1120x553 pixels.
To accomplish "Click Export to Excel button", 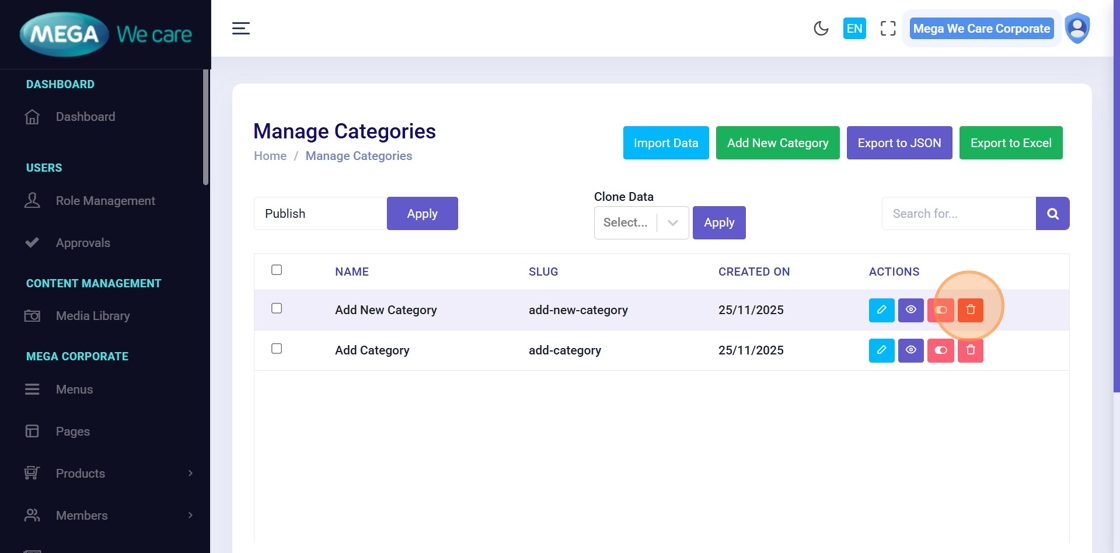I will [x=1010, y=143].
